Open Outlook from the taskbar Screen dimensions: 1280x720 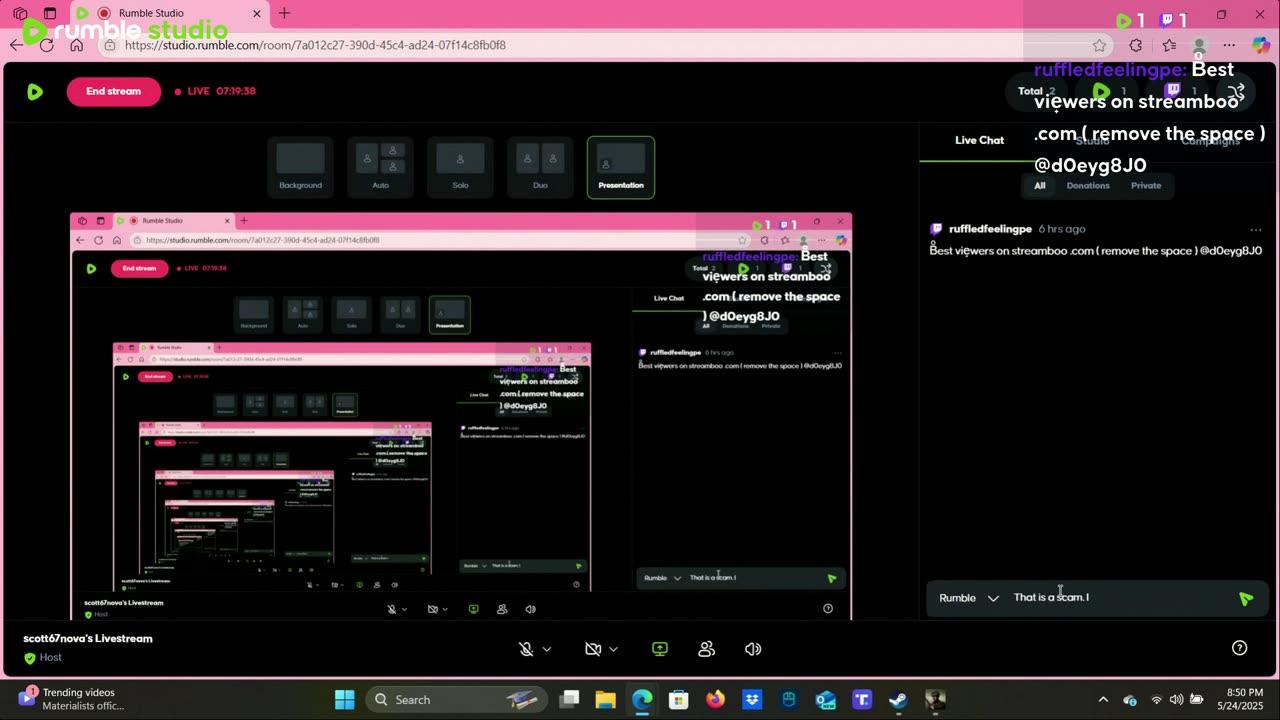[x=825, y=699]
